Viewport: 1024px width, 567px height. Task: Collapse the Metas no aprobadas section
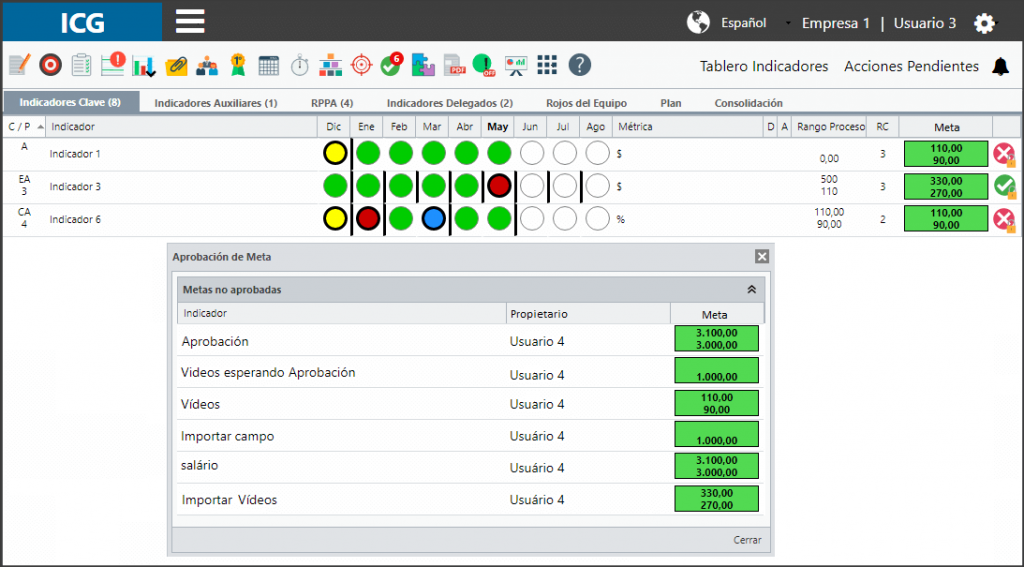752,289
